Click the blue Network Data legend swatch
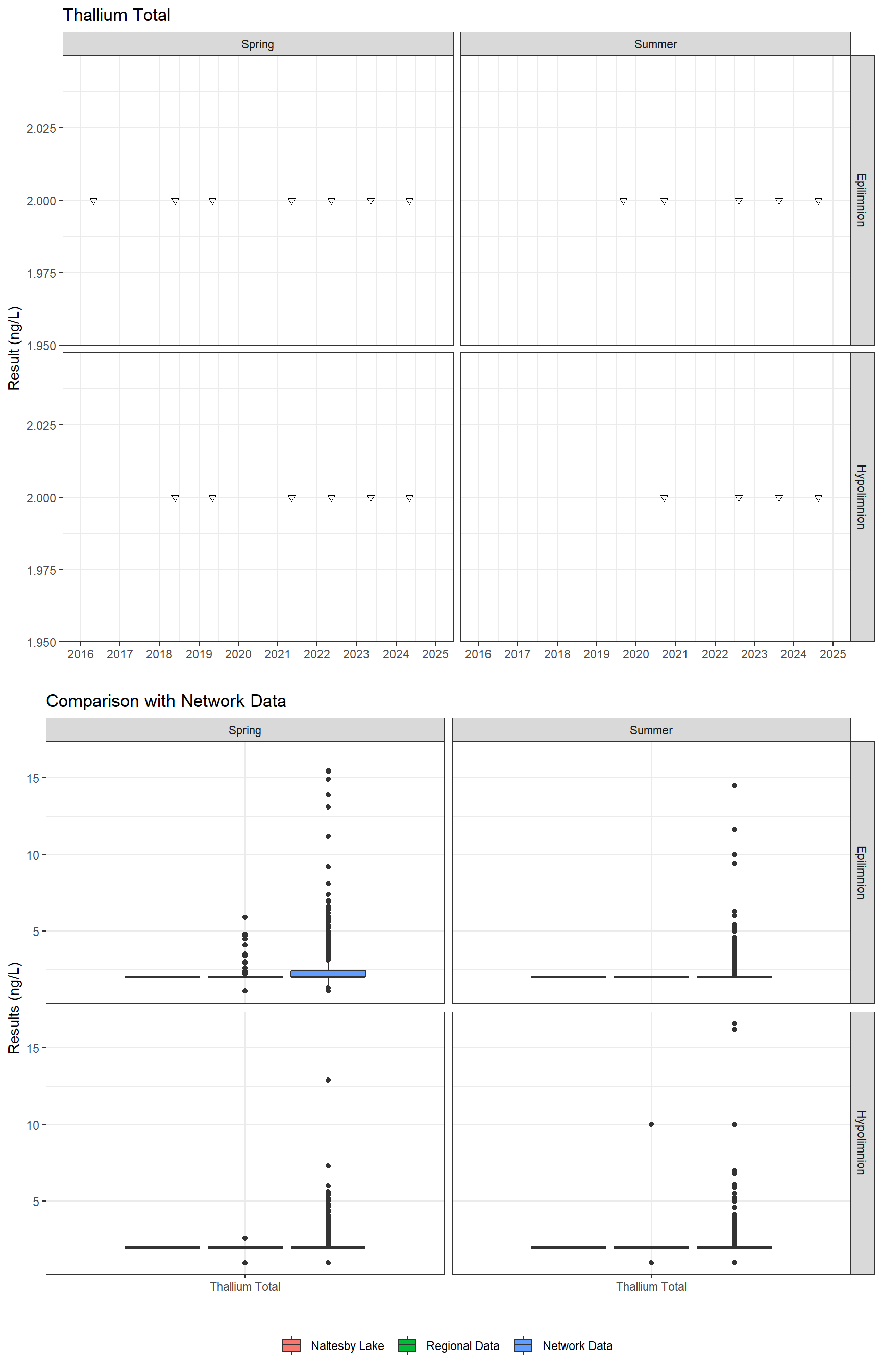This screenshot has width=882, height=1372. [x=523, y=1345]
